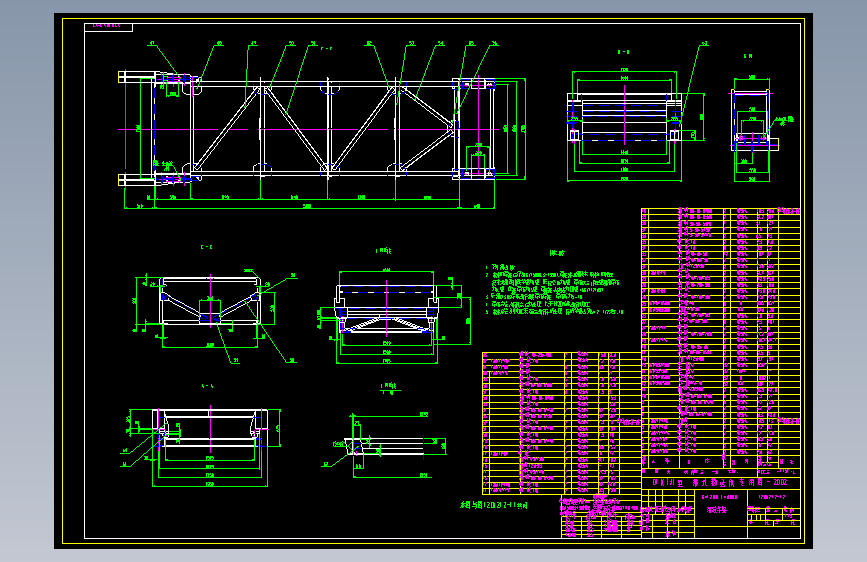Image resolution: width=867 pixels, height=562 pixels.
Task: Select part balloon number 47 on main view
Action: tap(152, 43)
